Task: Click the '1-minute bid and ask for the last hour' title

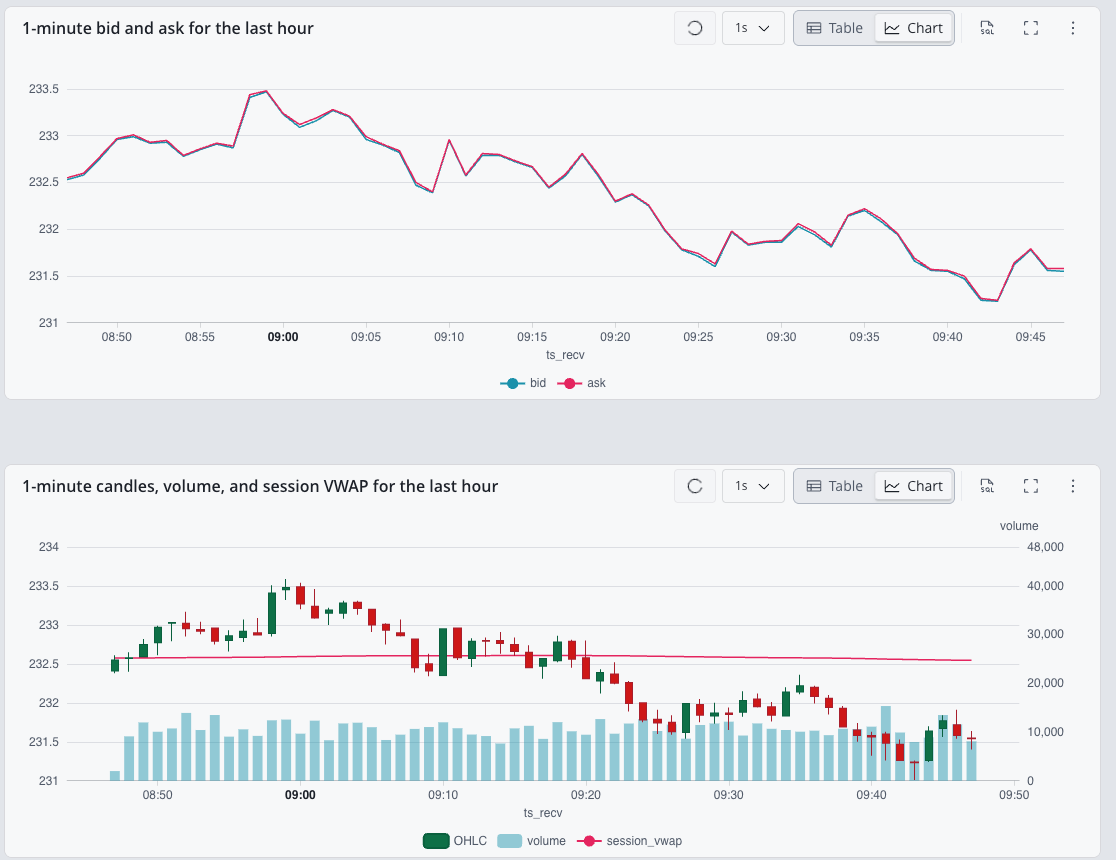Action: (168, 28)
